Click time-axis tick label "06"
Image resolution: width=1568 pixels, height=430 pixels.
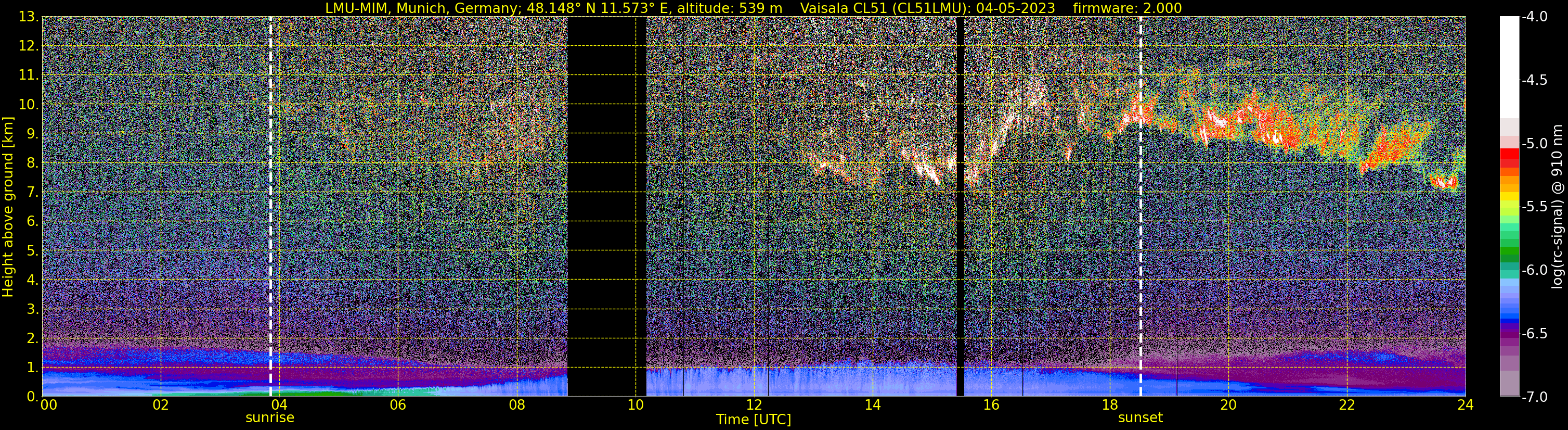click(x=397, y=405)
